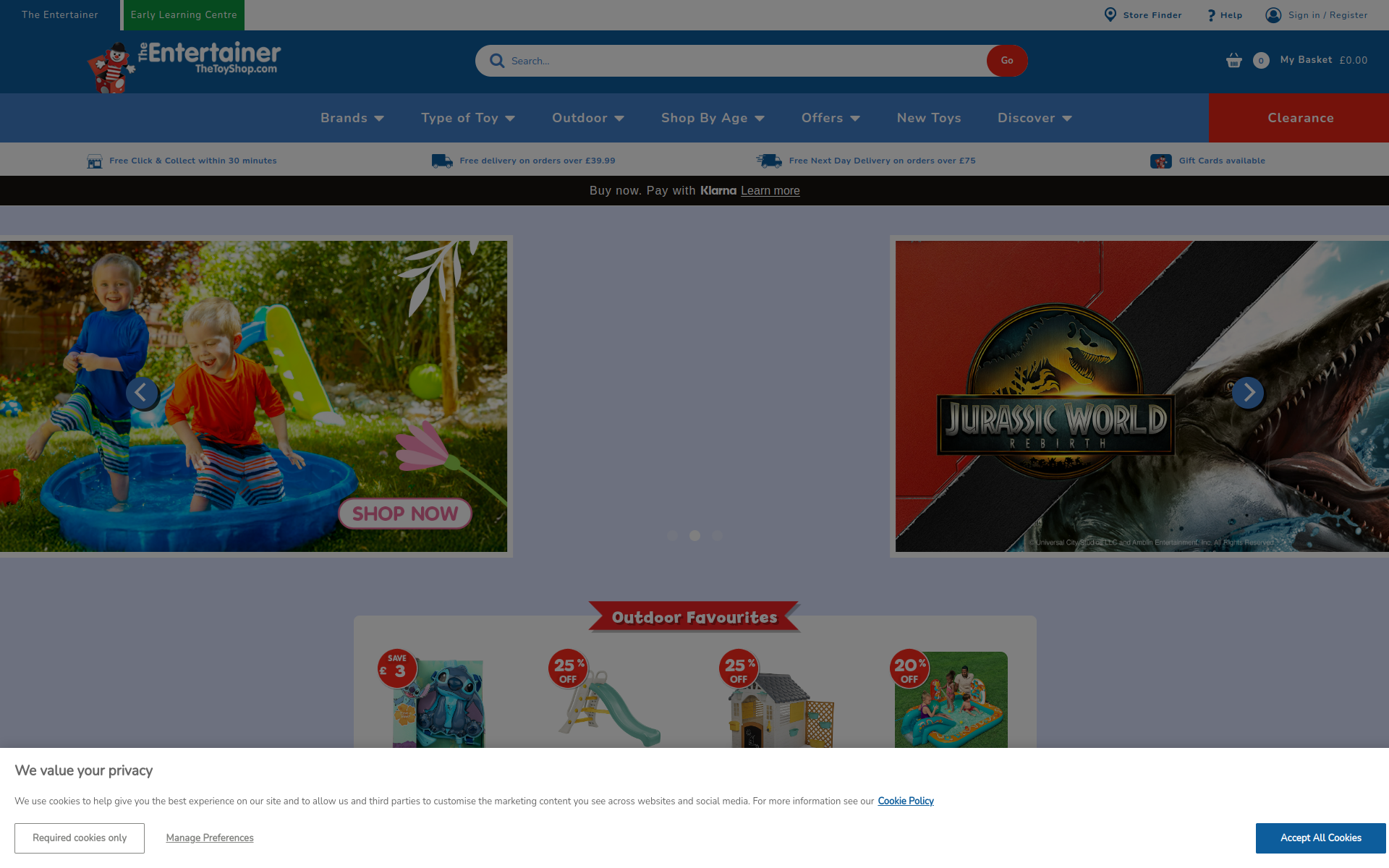Click the Save £3 badge
This screenshot has width=1389, height=868.
click(397, 668)
